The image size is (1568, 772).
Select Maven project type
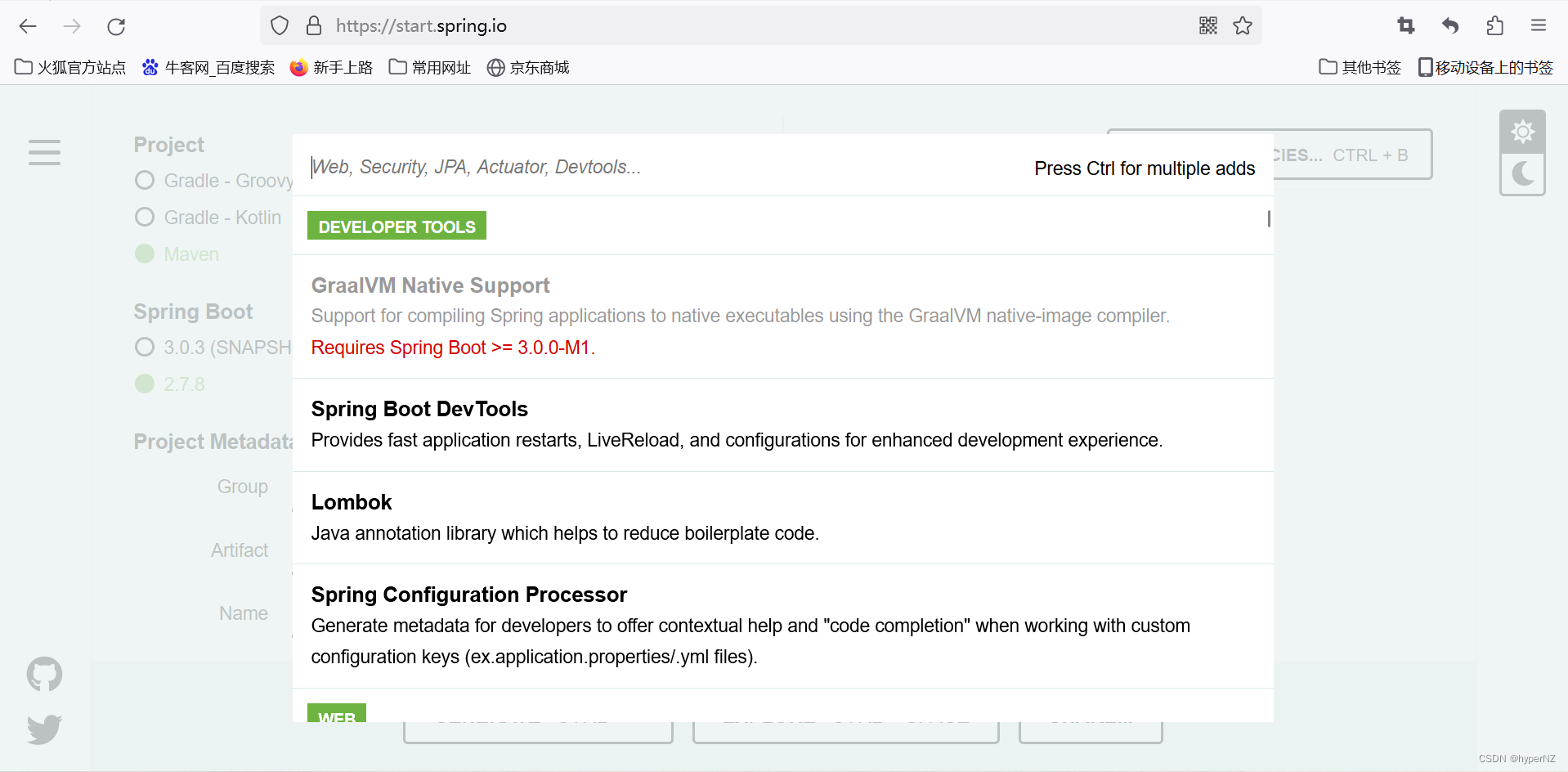click(x=177, y=254)
